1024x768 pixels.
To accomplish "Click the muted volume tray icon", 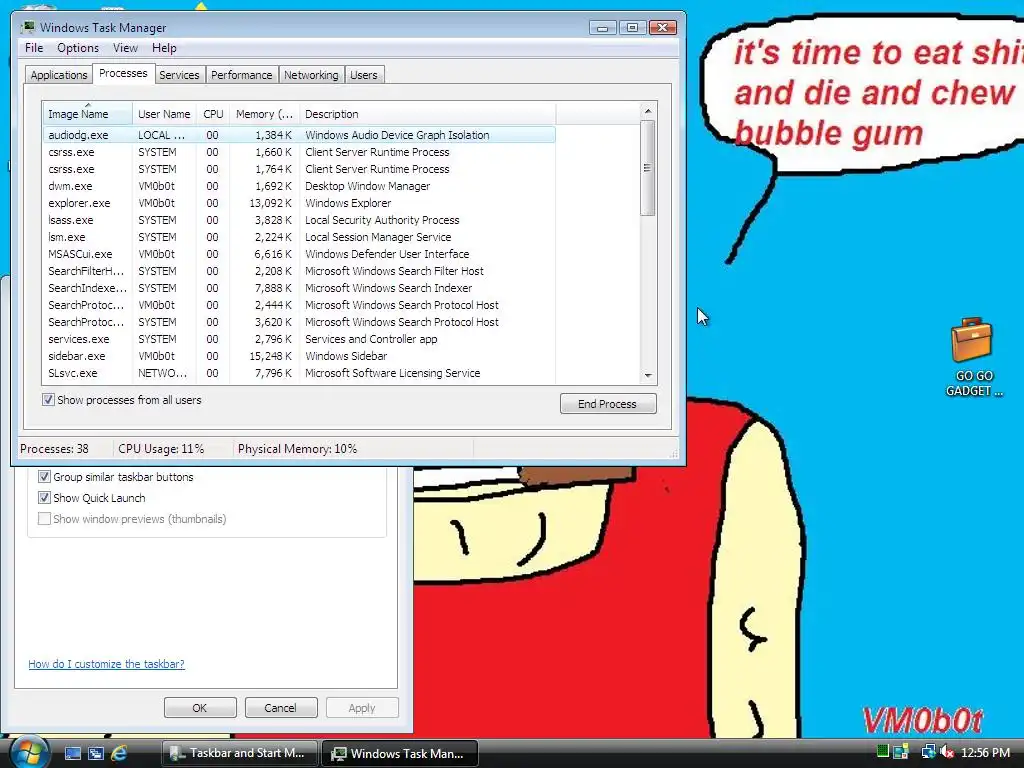I will click(x=947, y=752).
